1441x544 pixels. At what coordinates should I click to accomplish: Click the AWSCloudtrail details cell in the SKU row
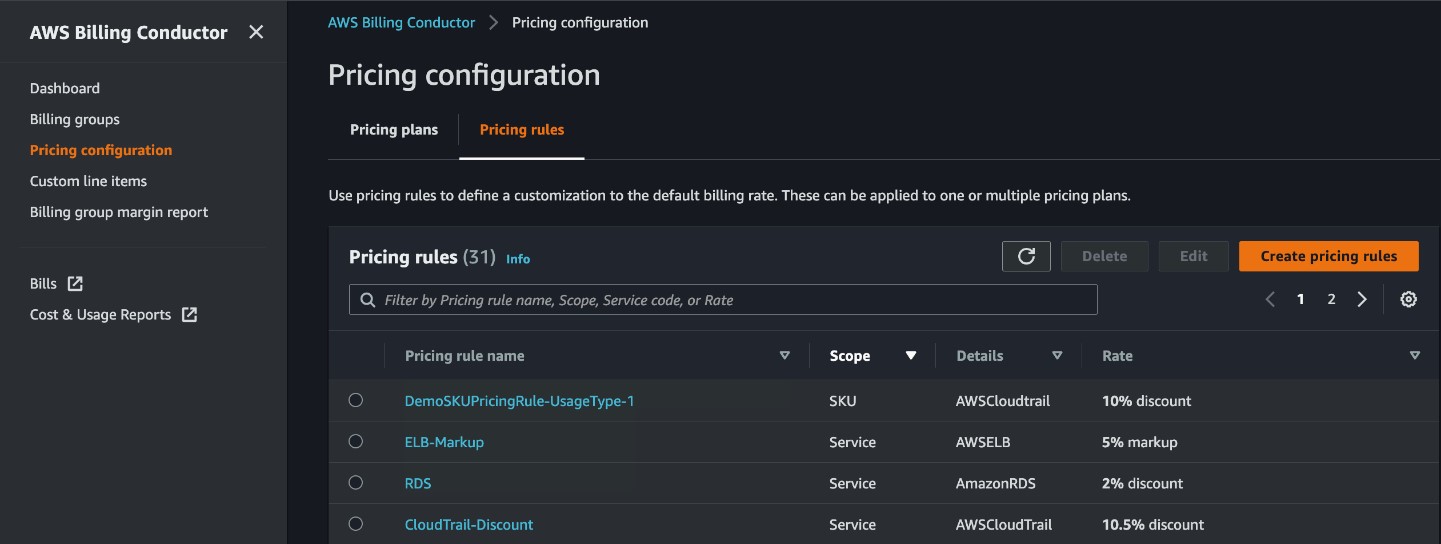click(x=1003, y=401)
